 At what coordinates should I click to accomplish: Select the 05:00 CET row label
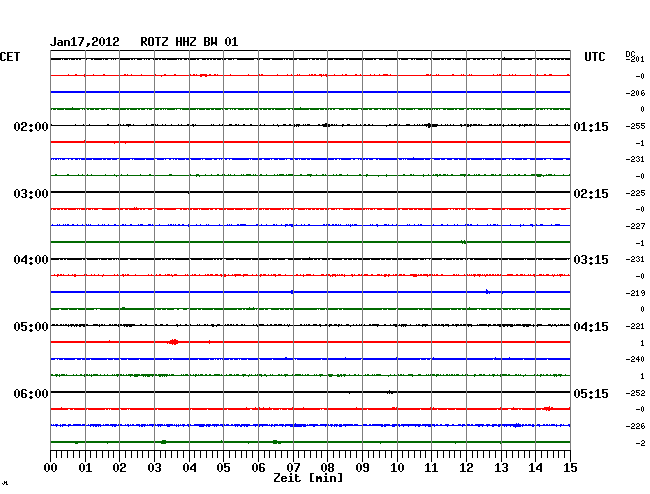[x=31, y=327]
